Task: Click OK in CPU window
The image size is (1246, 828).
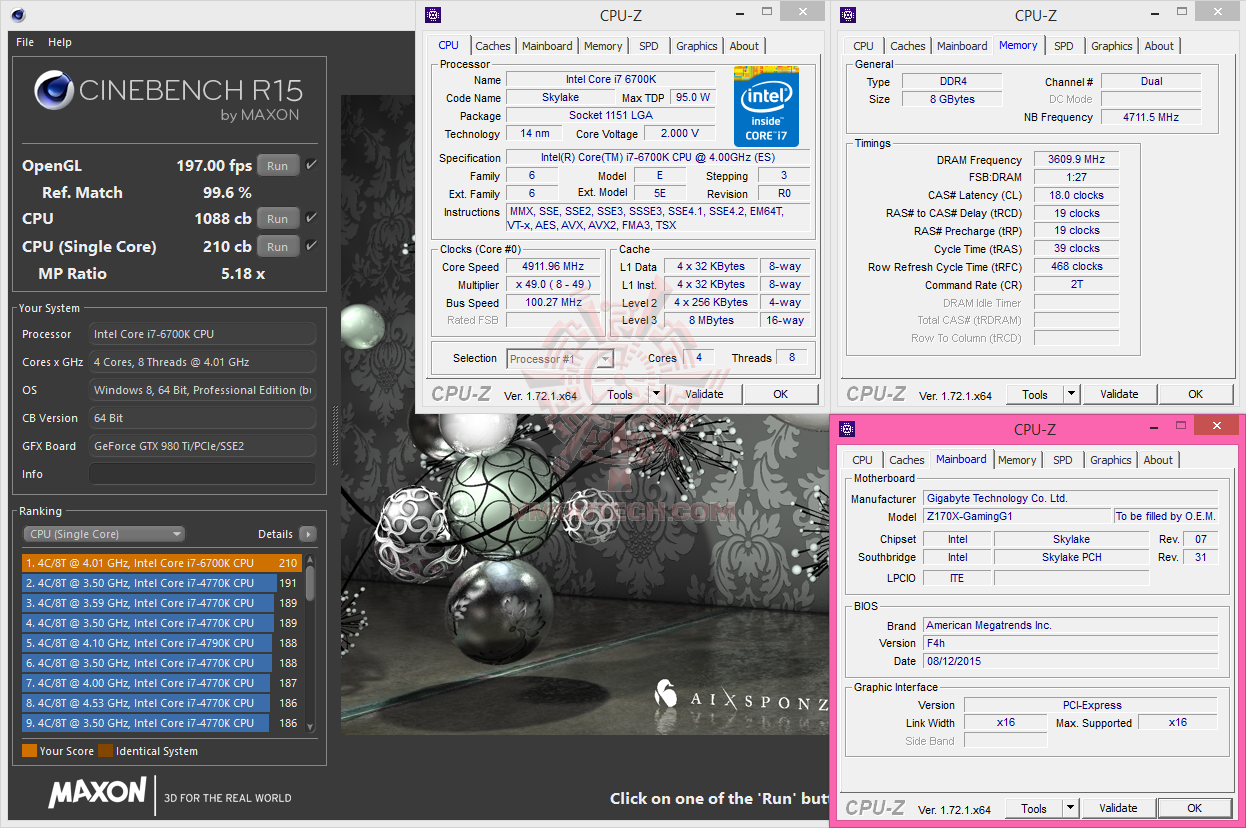Action: (780, 394)
